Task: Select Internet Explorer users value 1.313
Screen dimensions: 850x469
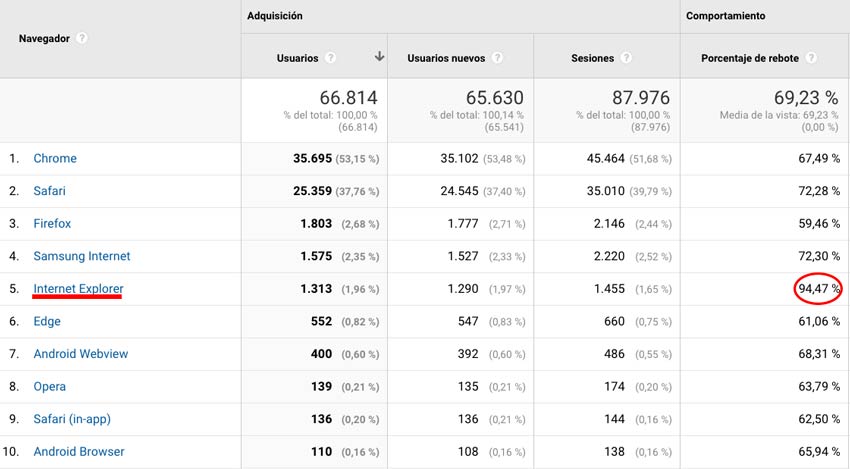Action: 316,288
